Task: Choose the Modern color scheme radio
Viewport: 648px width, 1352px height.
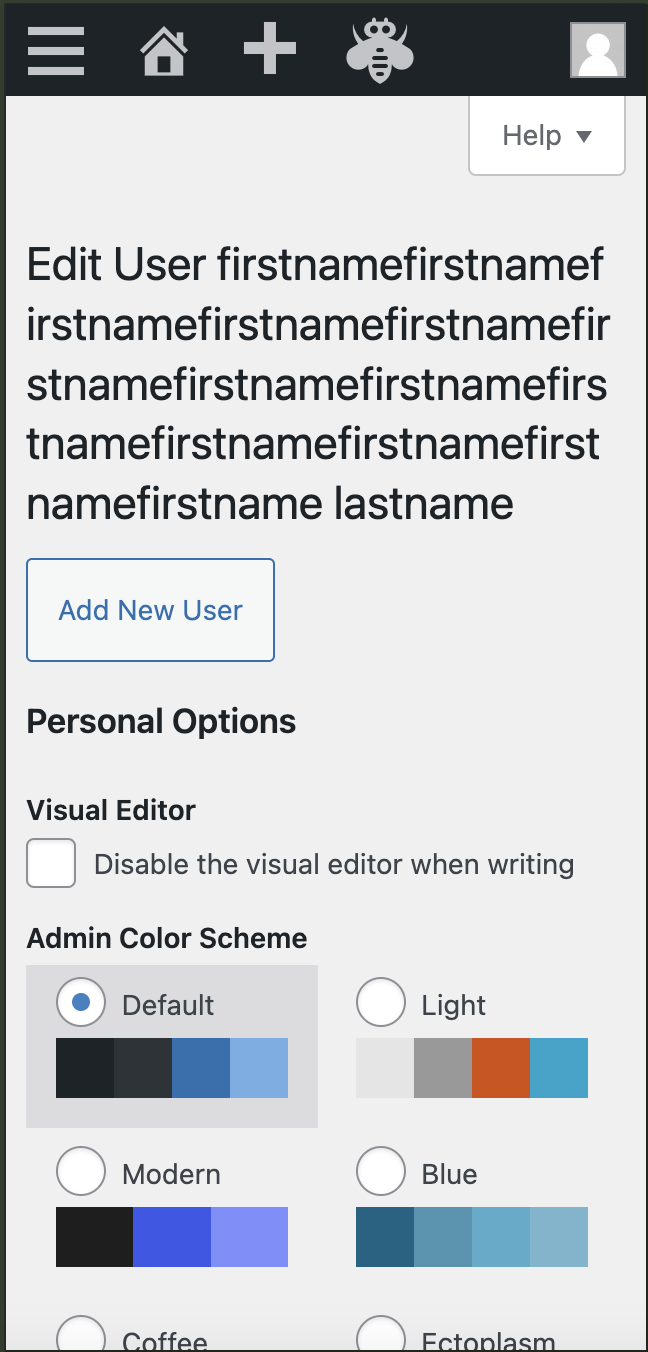Action: 81,1171
